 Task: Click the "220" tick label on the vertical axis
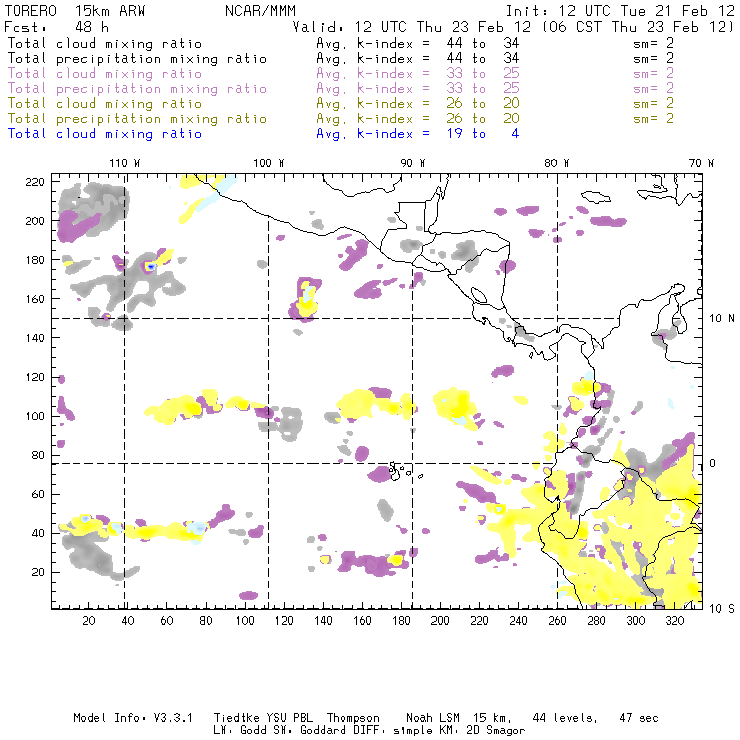[x=35, y=182]
